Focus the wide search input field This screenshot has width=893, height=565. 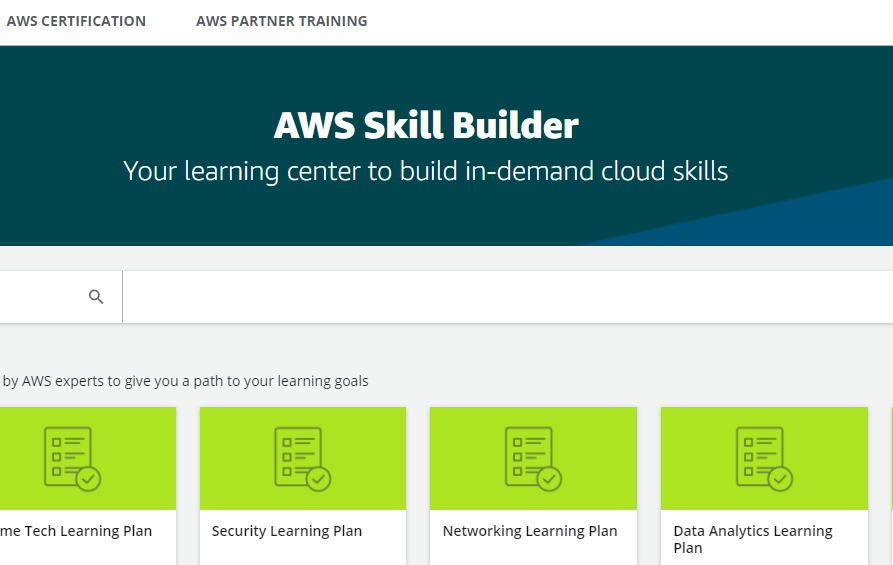[x=507, y=297]
